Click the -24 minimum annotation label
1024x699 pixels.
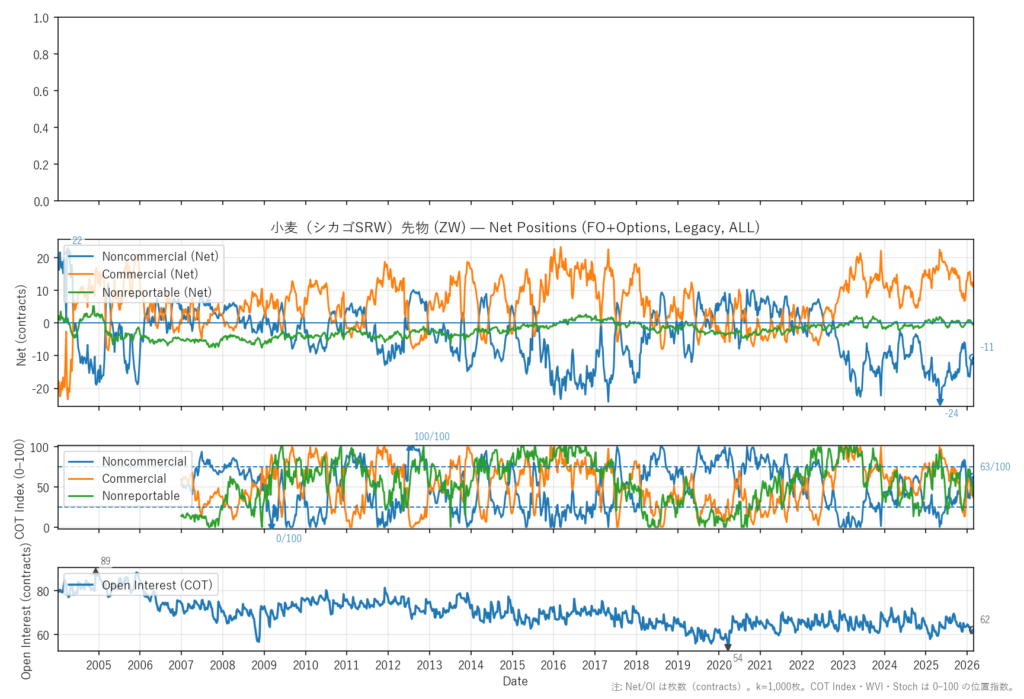pyautogui.click(x=951, y=413)
